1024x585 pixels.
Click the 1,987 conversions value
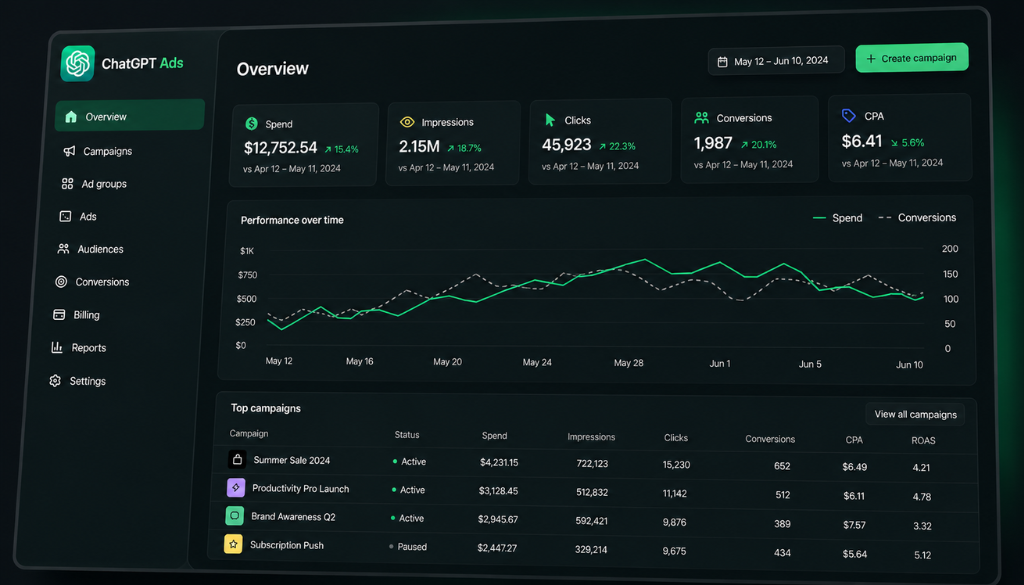click(x=713, y=142)
